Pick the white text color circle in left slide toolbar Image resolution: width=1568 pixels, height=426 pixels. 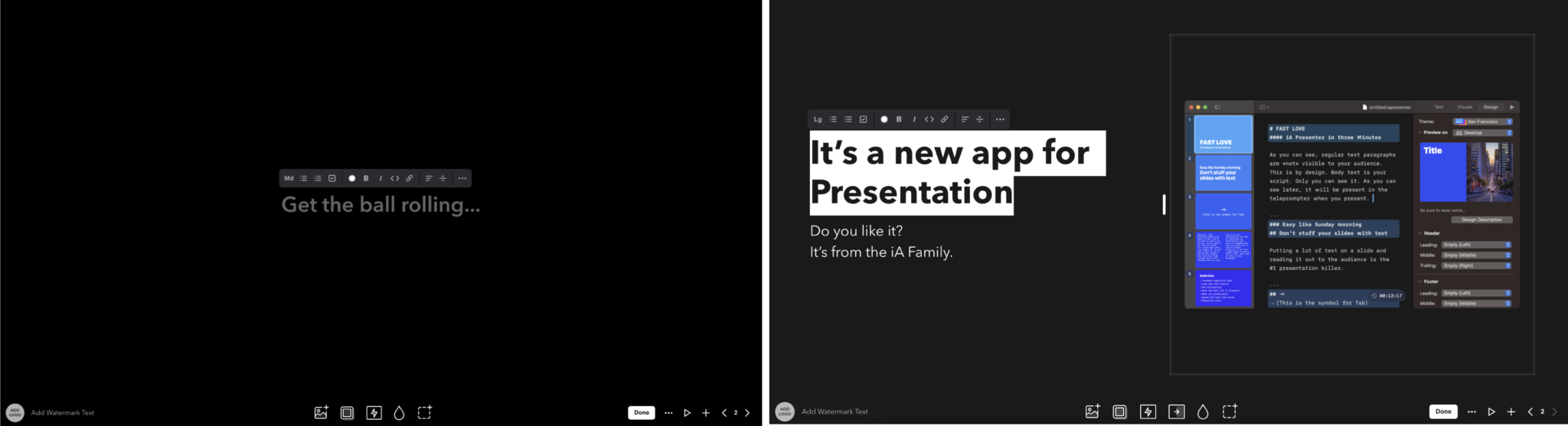coord(352,178)
